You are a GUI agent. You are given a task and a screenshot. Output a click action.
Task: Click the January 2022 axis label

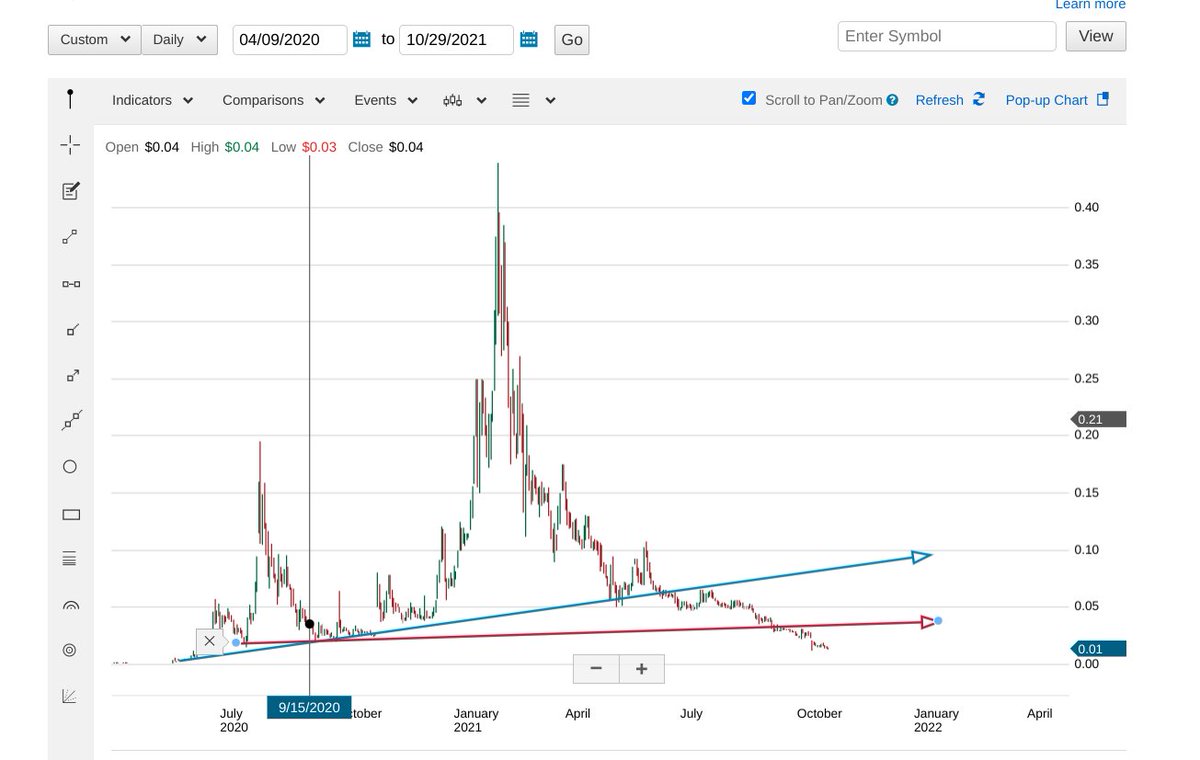[x=936, y=720]
